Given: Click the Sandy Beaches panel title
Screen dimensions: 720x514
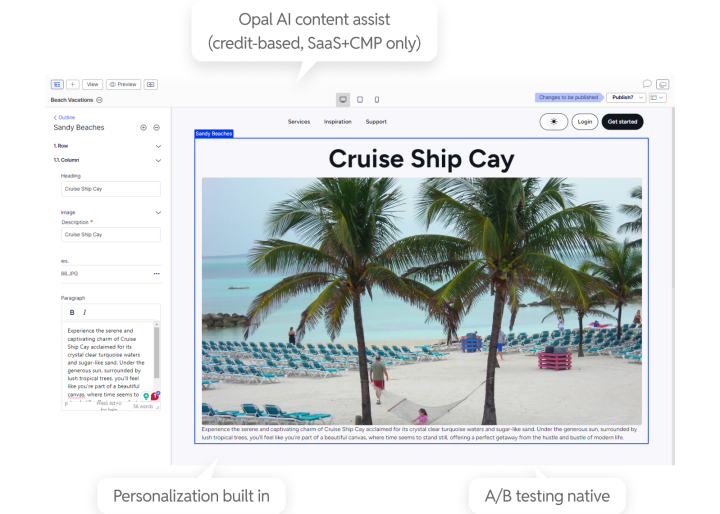Looking at the screenshot, I should [79, 128].
